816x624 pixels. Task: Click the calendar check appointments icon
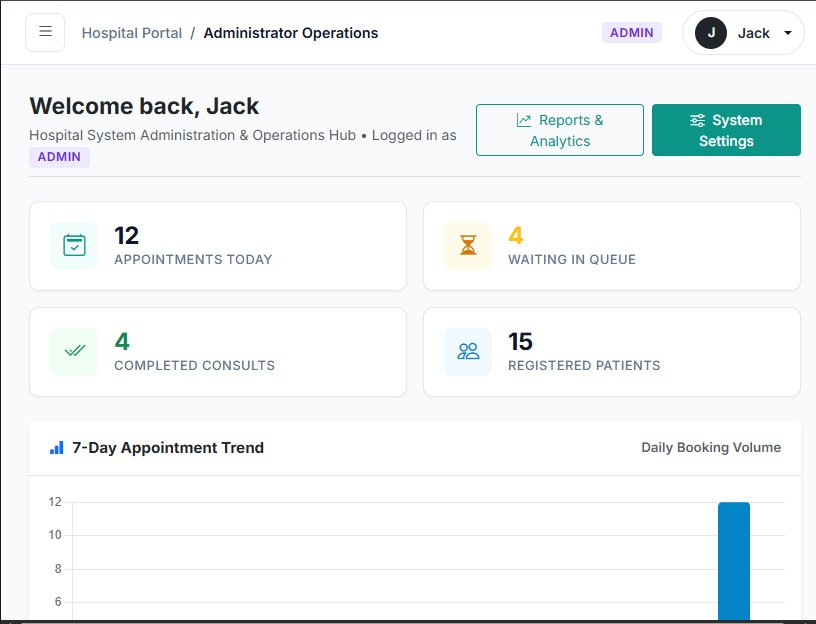74,246
